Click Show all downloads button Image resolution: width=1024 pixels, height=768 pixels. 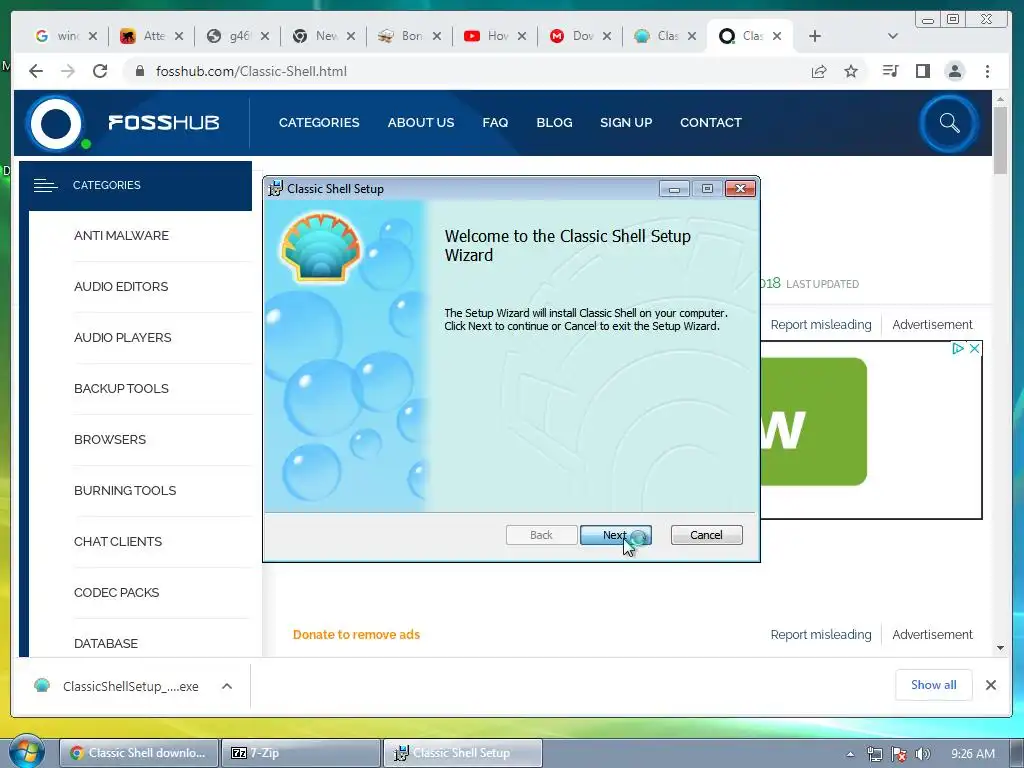pos(933,685)
